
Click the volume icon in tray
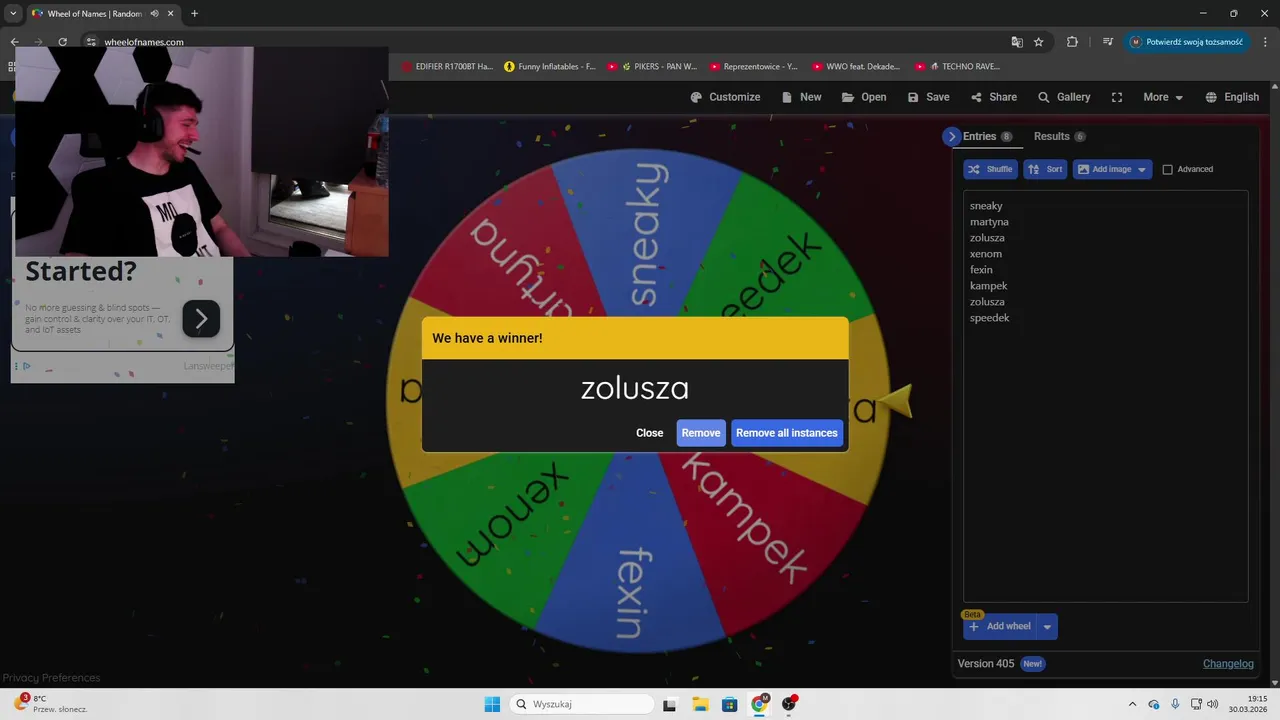coord(1213,704)
